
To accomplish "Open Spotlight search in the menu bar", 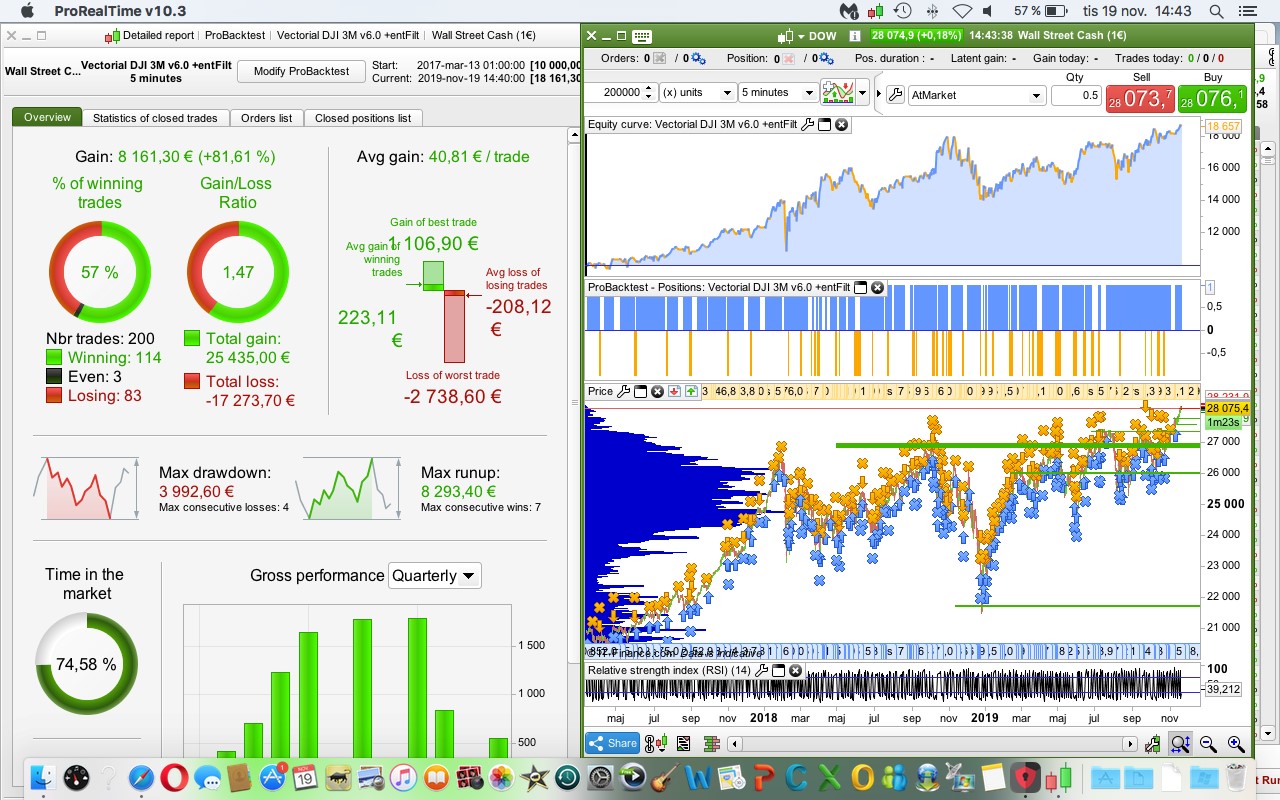I will tap(1216, 11).
